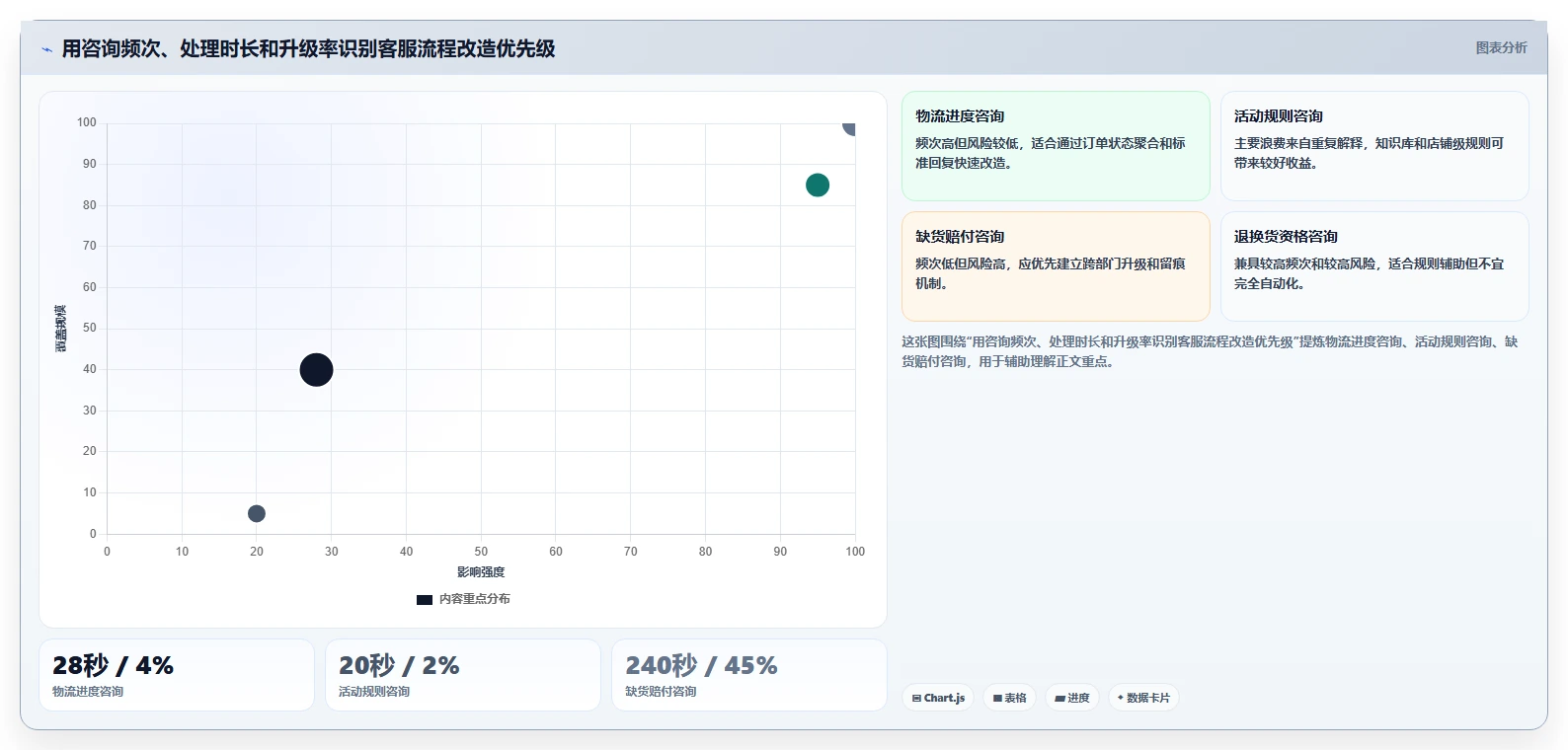The width and height of the screenshot is (1568, 750).
Task: Click the page title about 客服流程改造优先级
Action: tap(308, 48)
